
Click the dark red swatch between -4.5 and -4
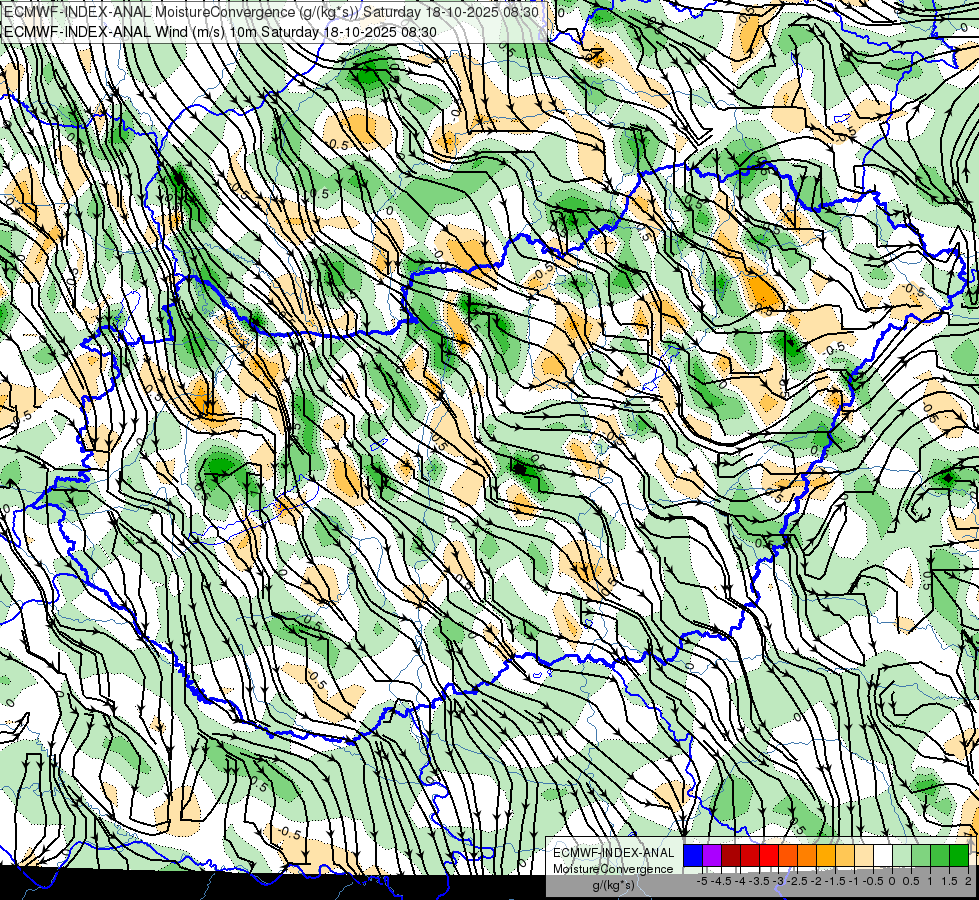(731, 855)
